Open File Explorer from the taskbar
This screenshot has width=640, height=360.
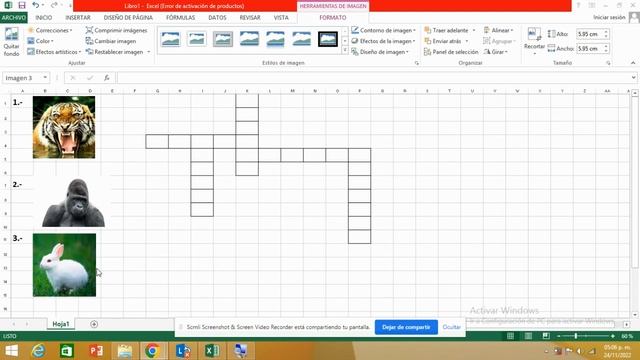pos(124,351)
